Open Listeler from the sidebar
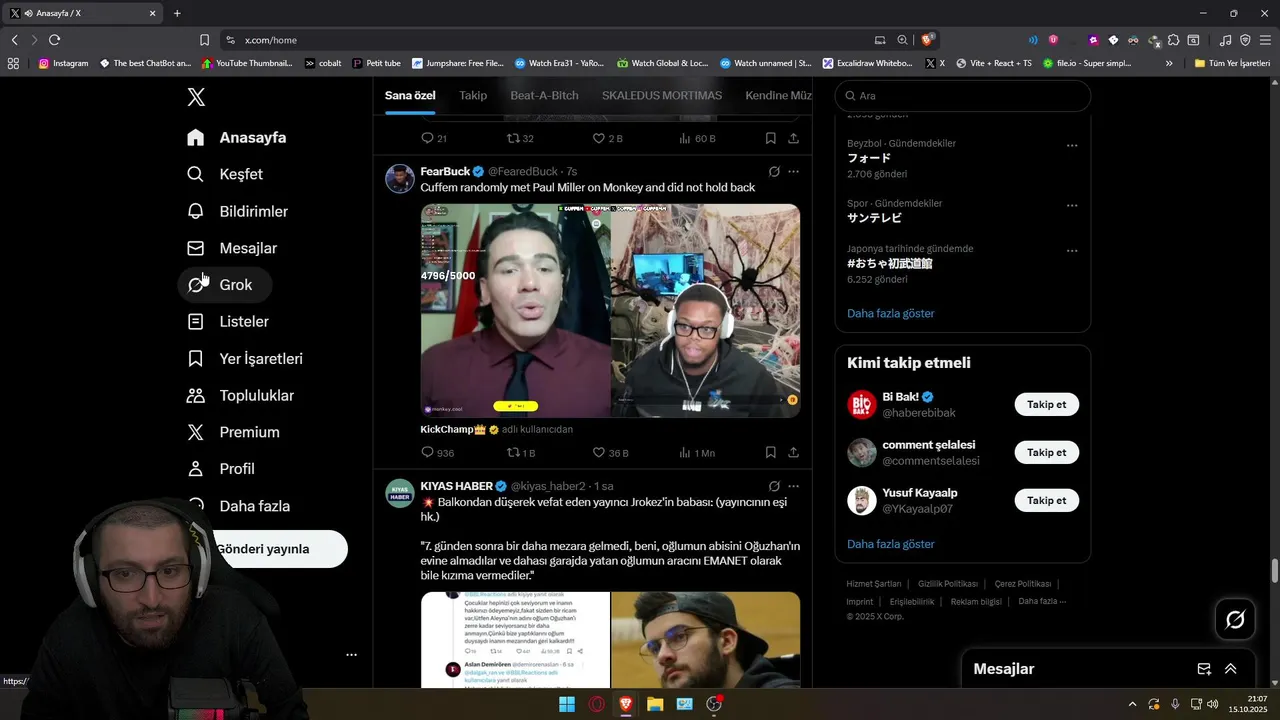This screenshot has width=1280, height=720. pos(229,322)
